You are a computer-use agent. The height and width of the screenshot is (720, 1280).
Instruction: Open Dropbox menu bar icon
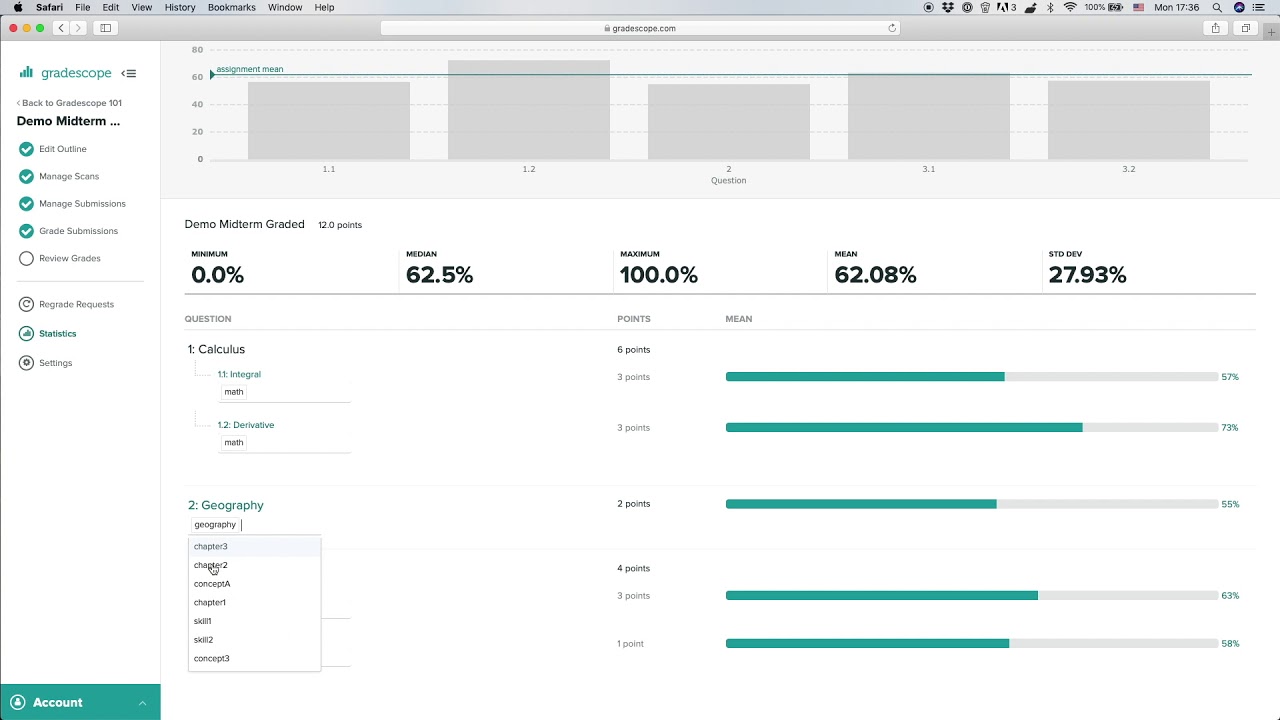(949, 7)
